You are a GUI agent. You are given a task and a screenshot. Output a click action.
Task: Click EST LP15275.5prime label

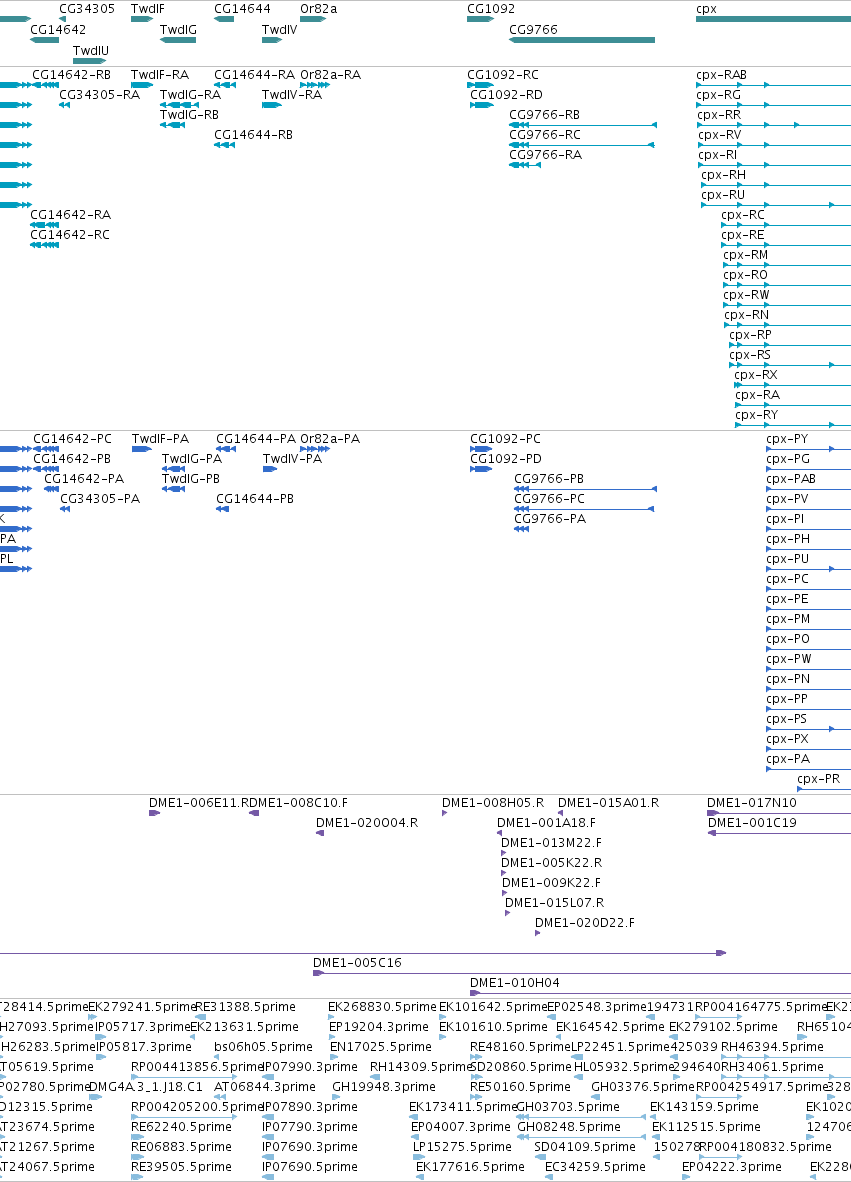[462, 1147]
